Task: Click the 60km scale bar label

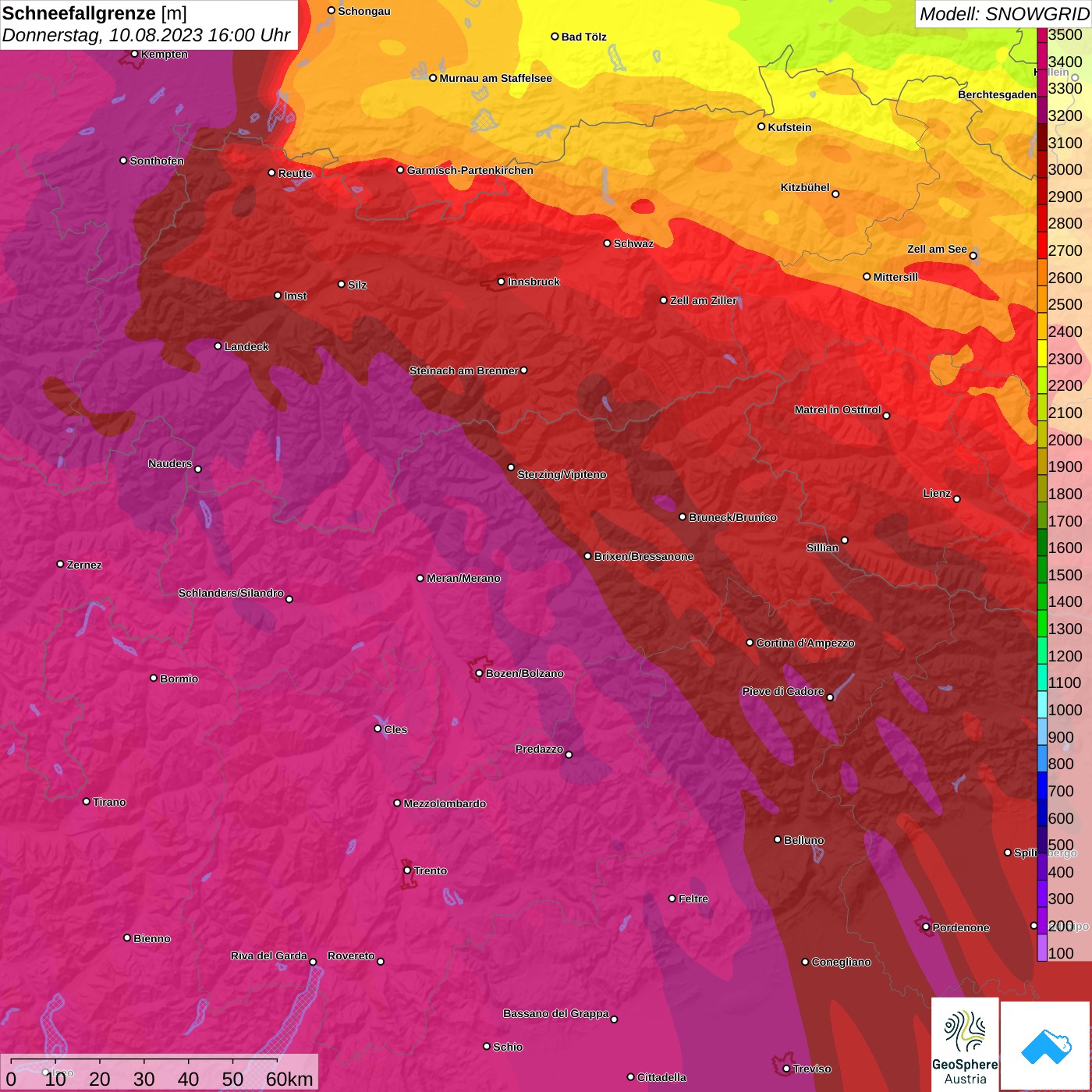Action: pos(289,1079)
